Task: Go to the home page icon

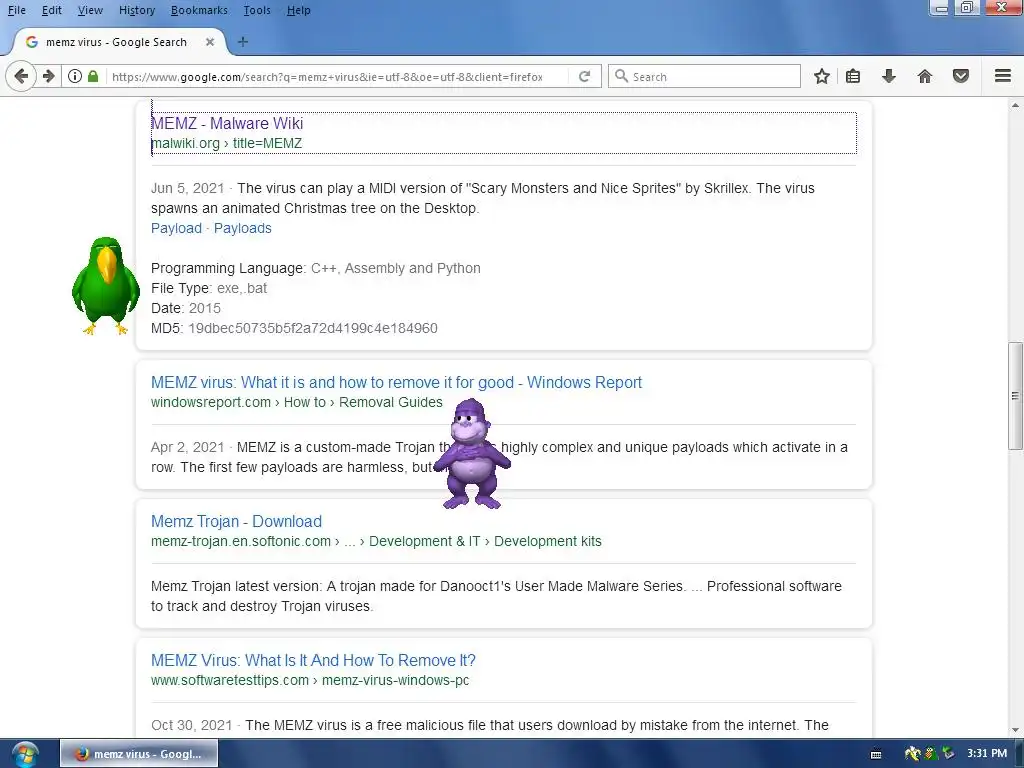Action: [x=925, y=76]
